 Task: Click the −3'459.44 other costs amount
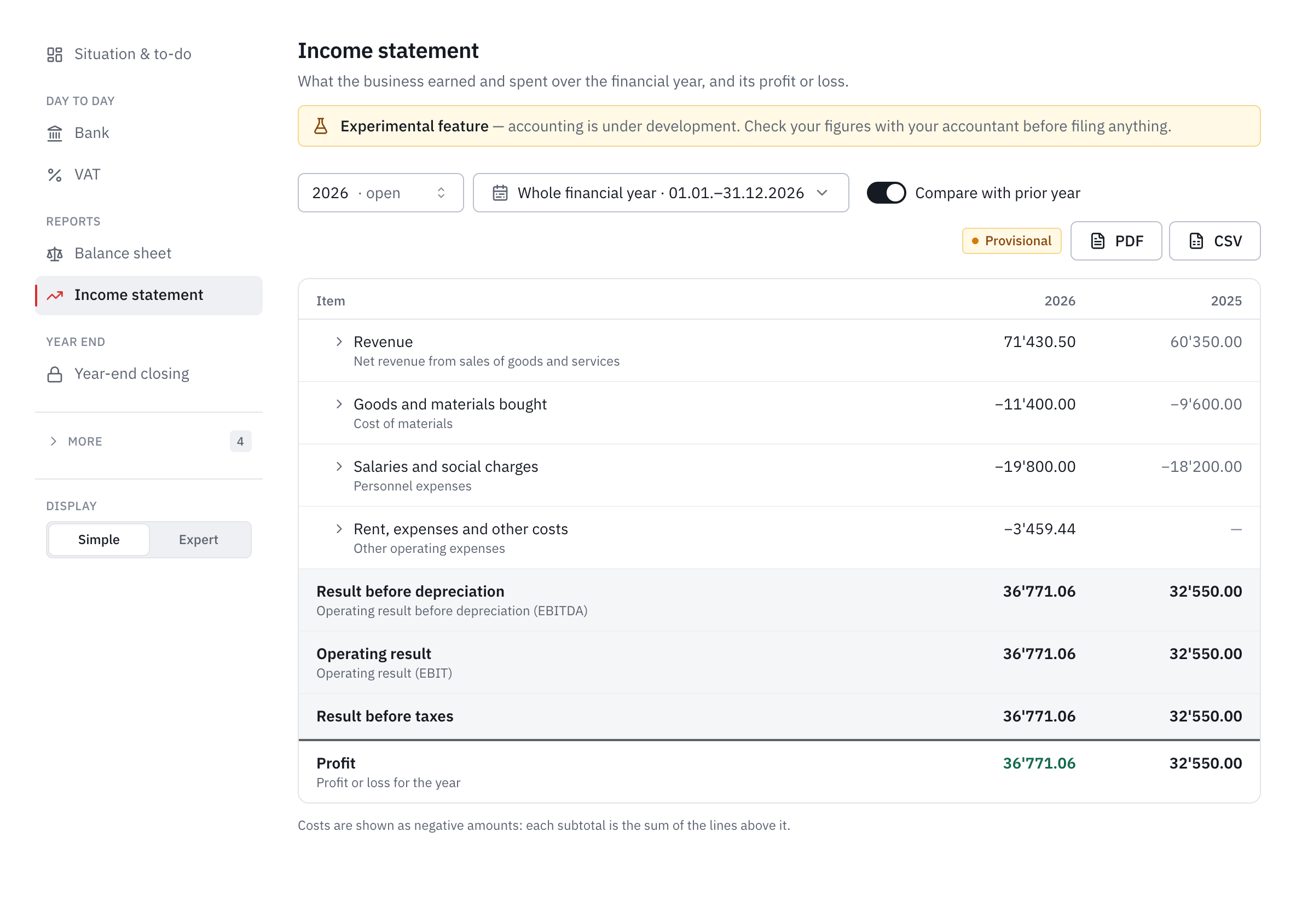pyautogui.click(x=1039, y=529)
